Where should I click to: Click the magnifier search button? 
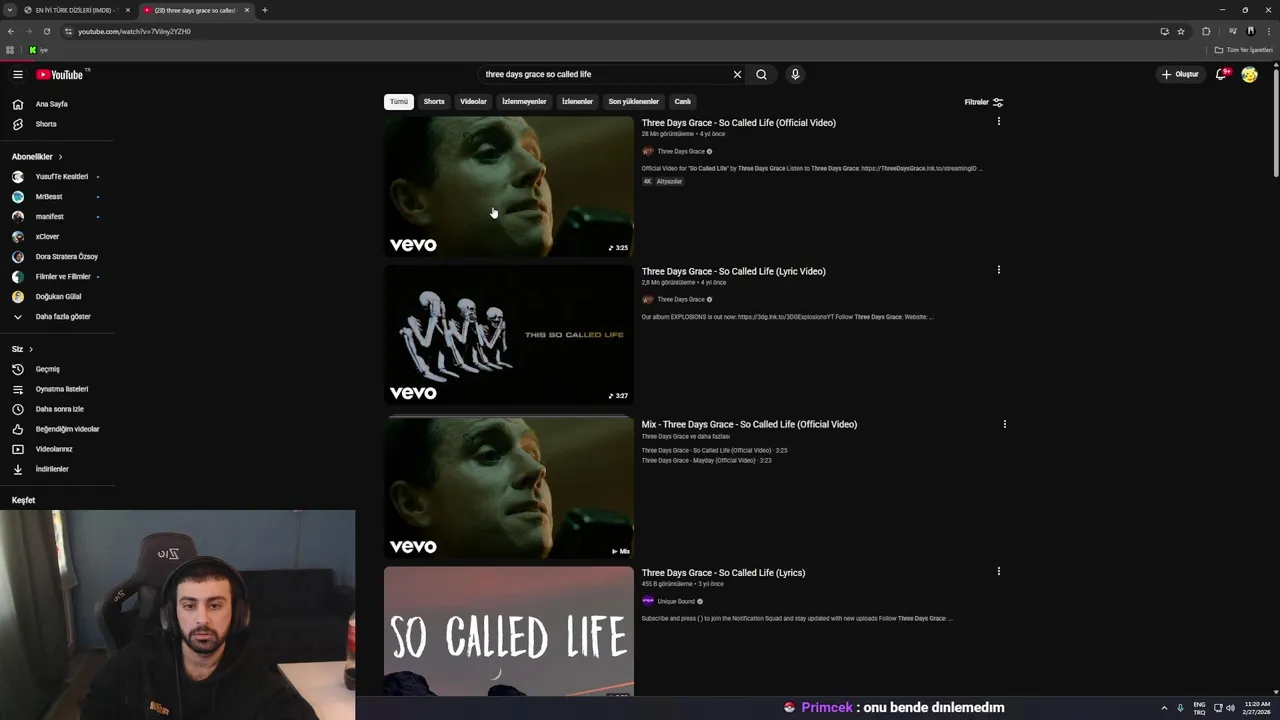761,74
